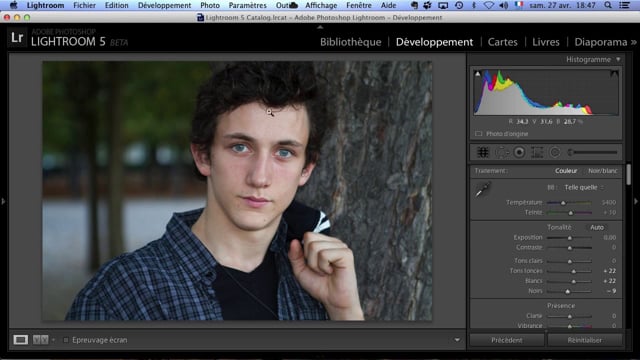Click the portrait photo preview

237,191
